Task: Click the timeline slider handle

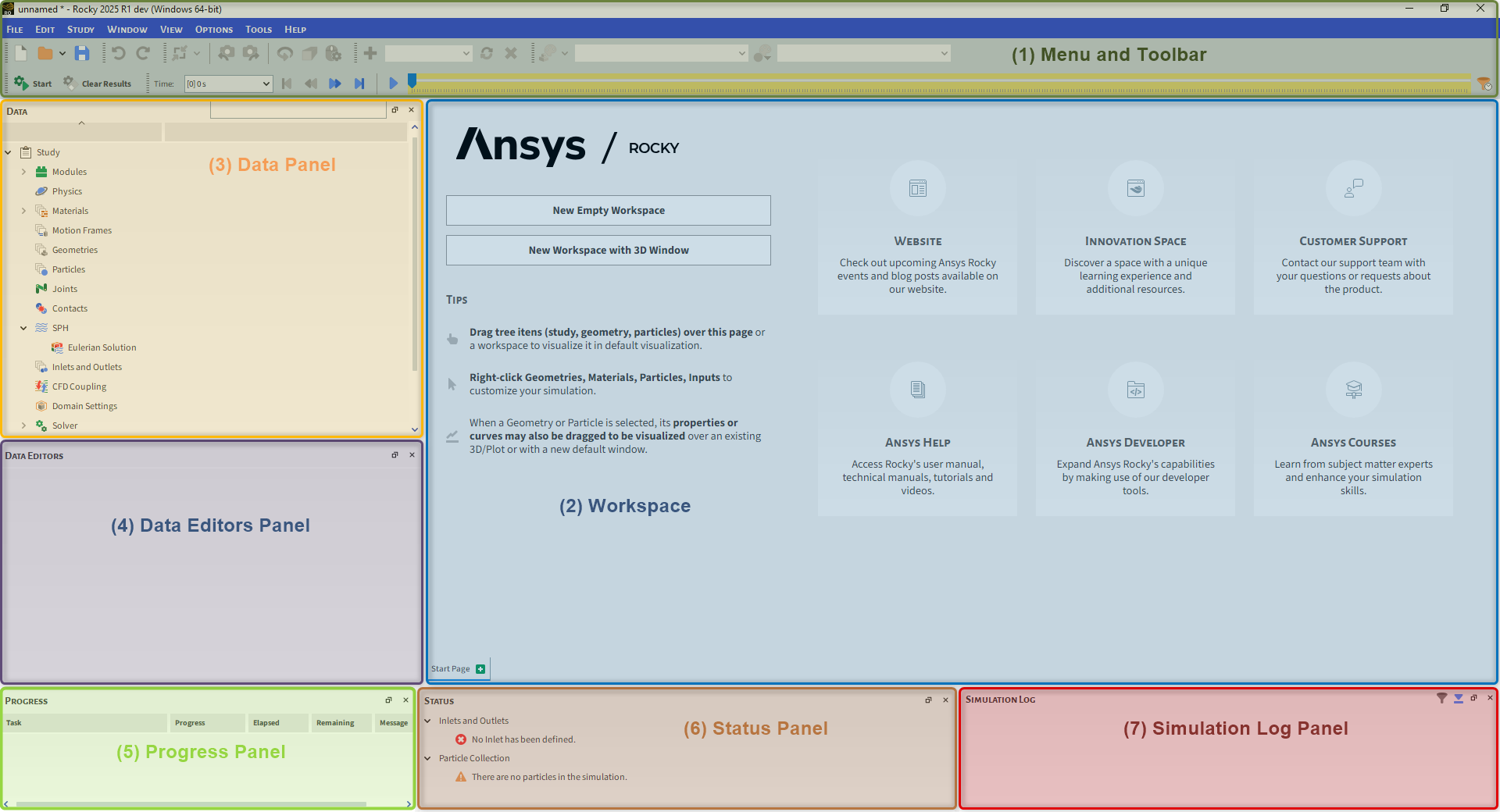Action: (x=412, y=80)
